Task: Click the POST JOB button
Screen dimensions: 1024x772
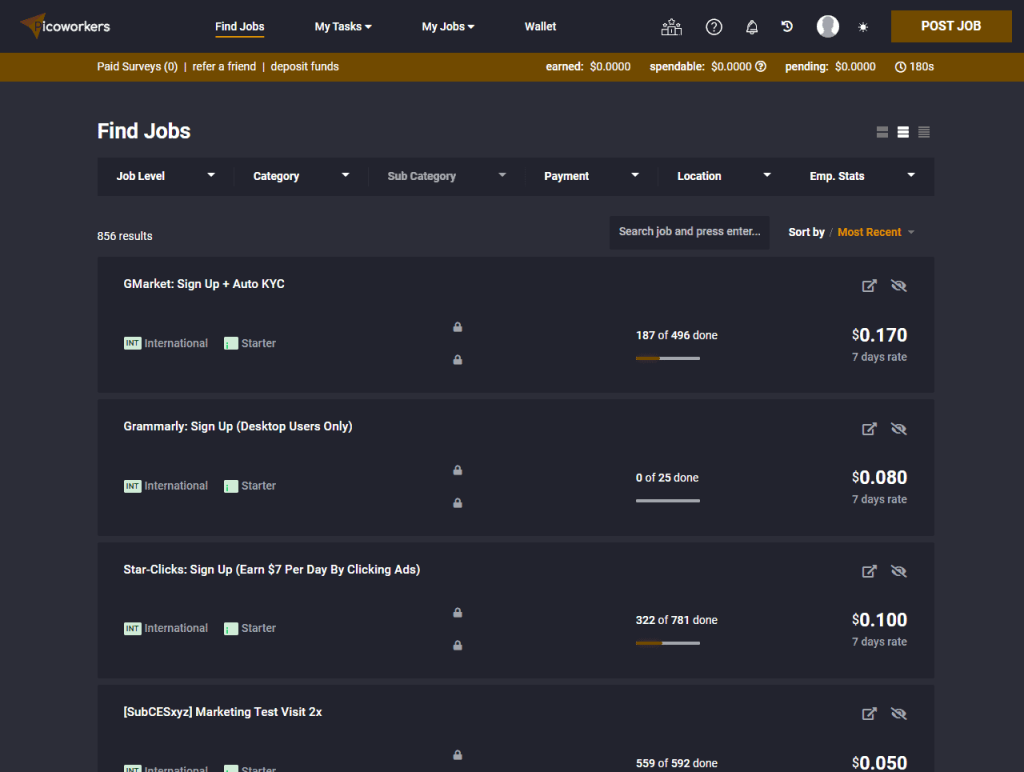Action: pyautogui.click(x=951, y=26)
